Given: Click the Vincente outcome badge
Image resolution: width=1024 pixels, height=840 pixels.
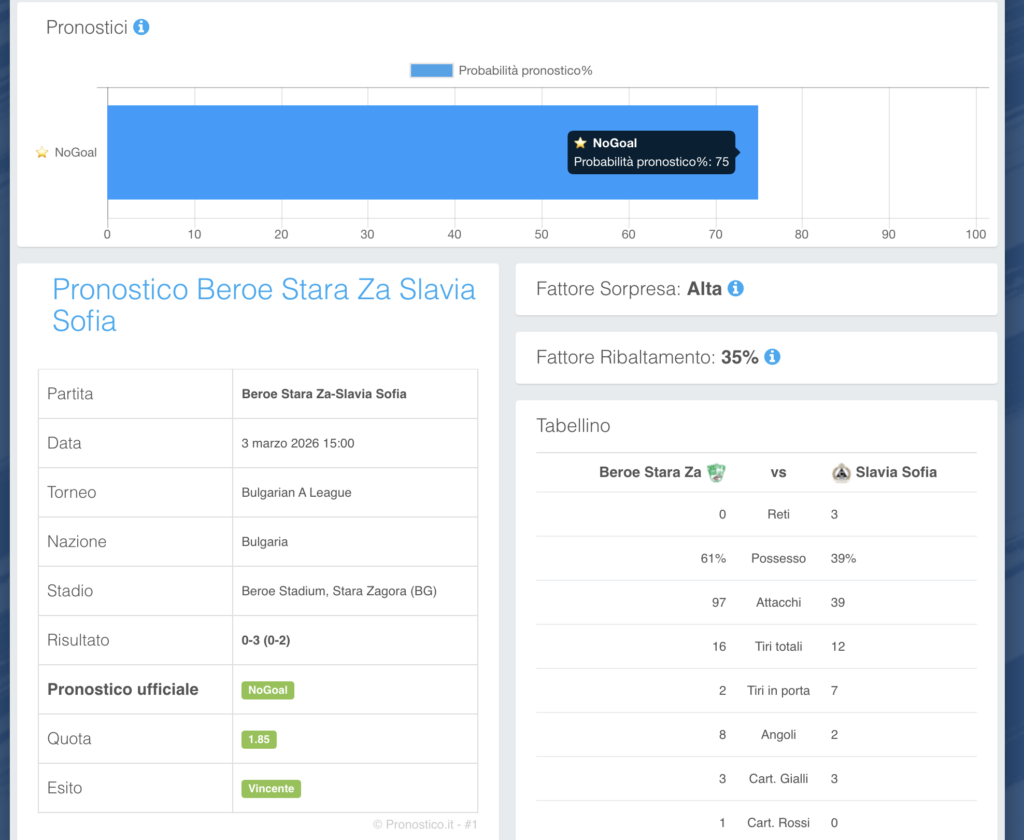Looking at the screenshot, I should coord(271,788).
